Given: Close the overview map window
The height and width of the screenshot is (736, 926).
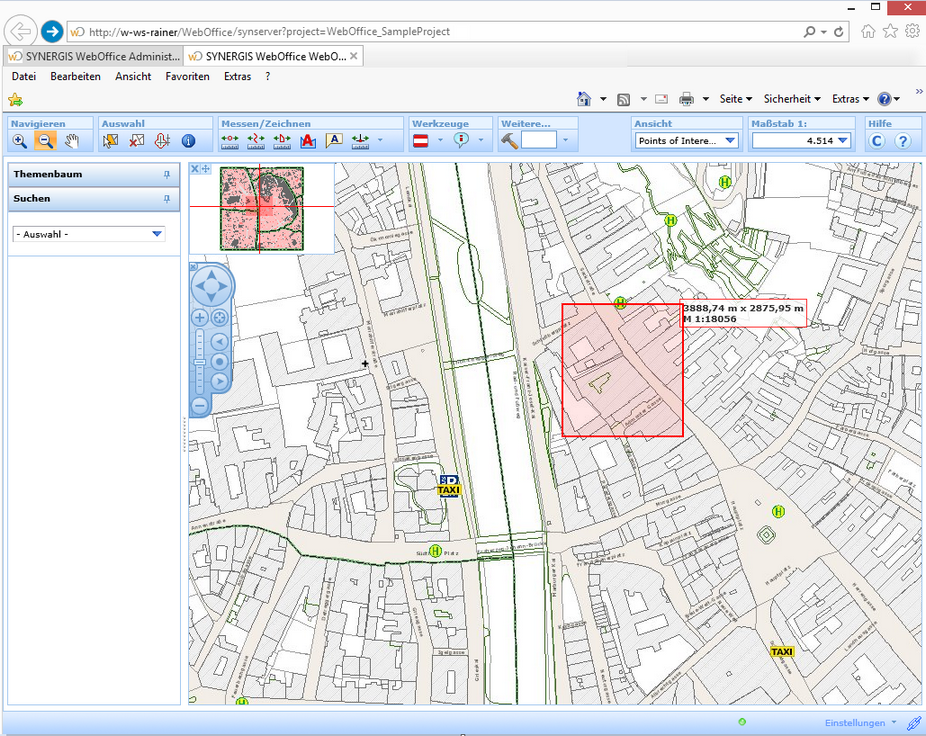Looking at the screenshot, I should (195, 169).
